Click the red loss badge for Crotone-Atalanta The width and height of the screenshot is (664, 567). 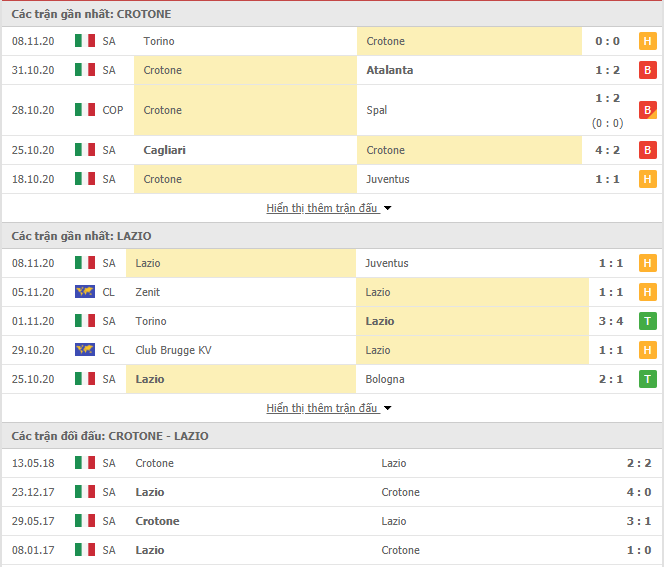pos(647,70)
